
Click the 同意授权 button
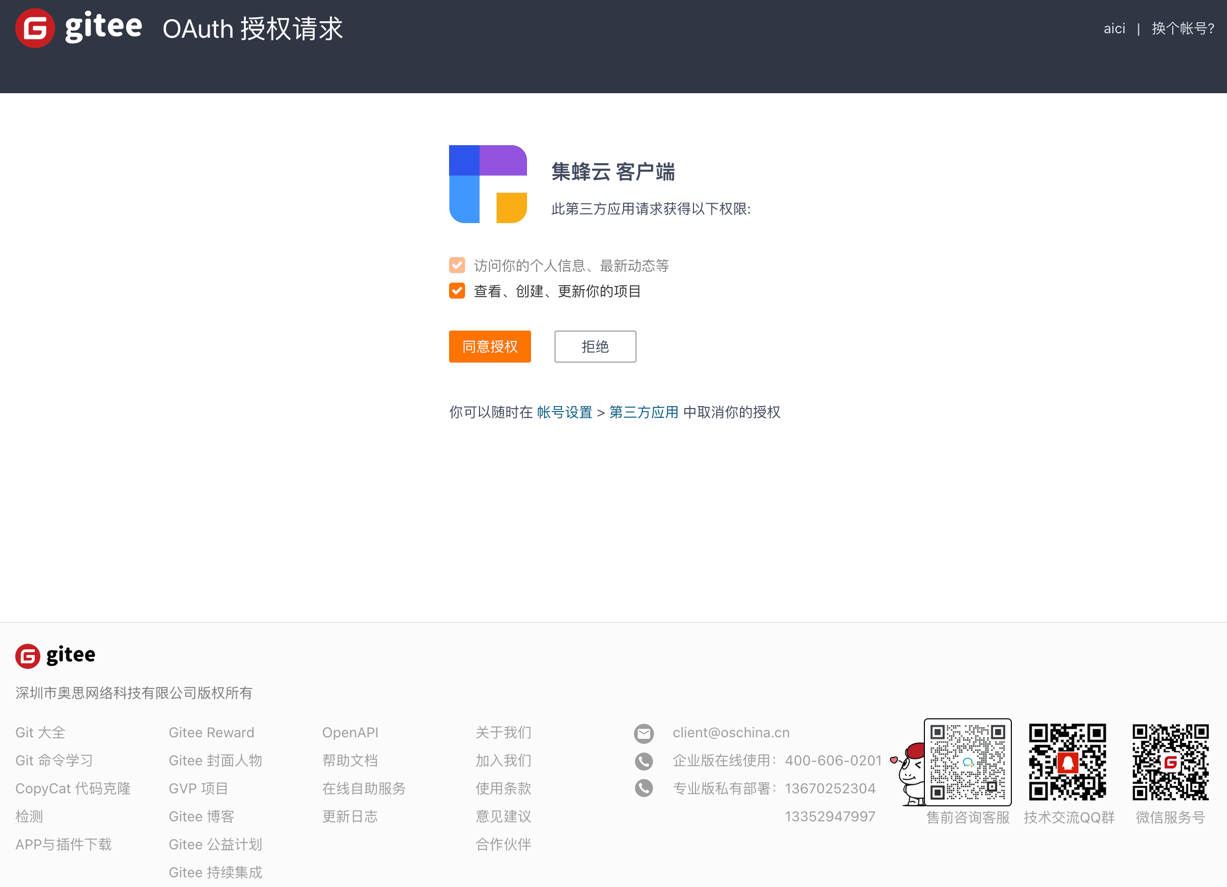490,346
